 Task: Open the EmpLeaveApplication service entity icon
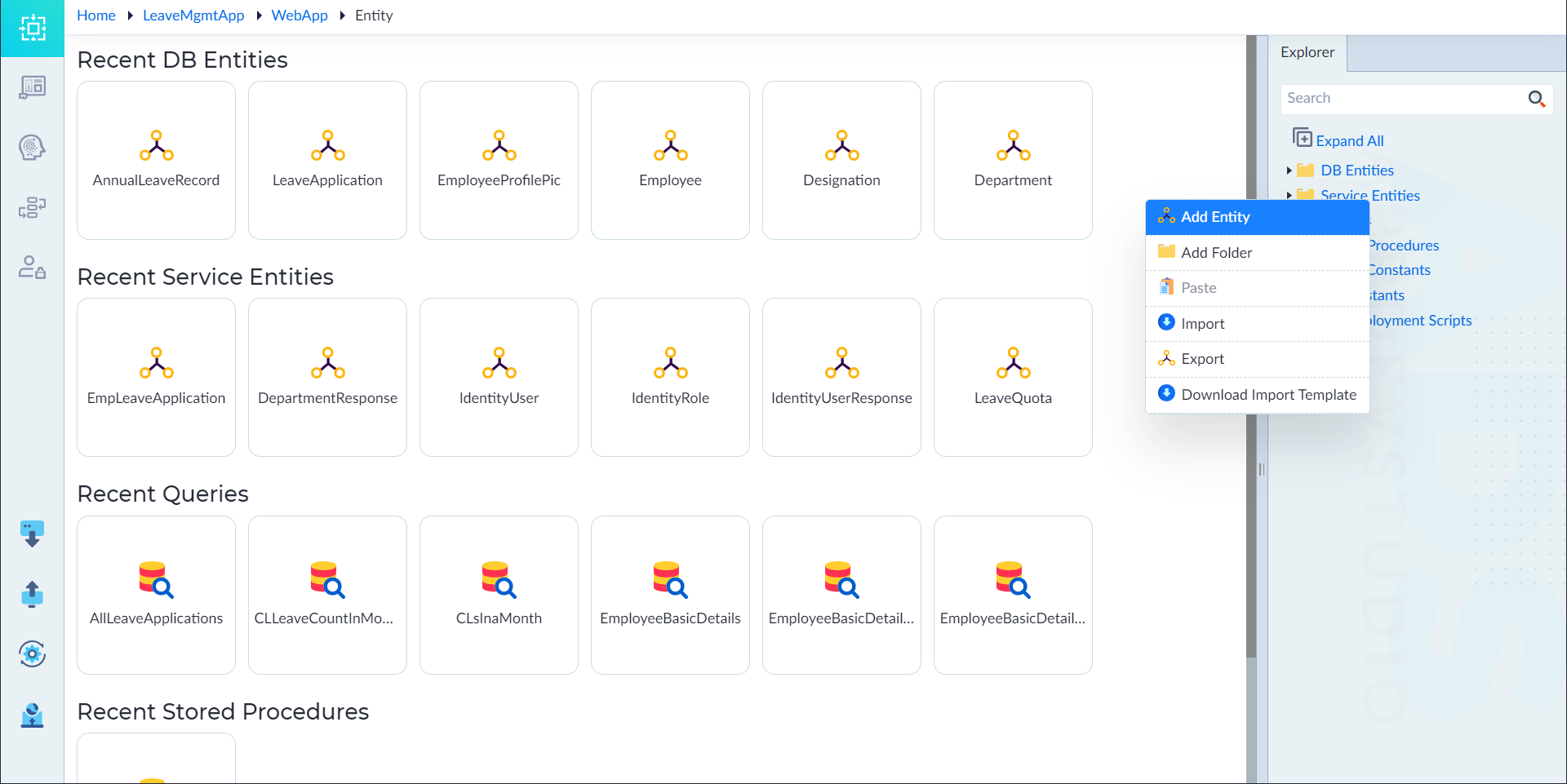pos(156,363)
